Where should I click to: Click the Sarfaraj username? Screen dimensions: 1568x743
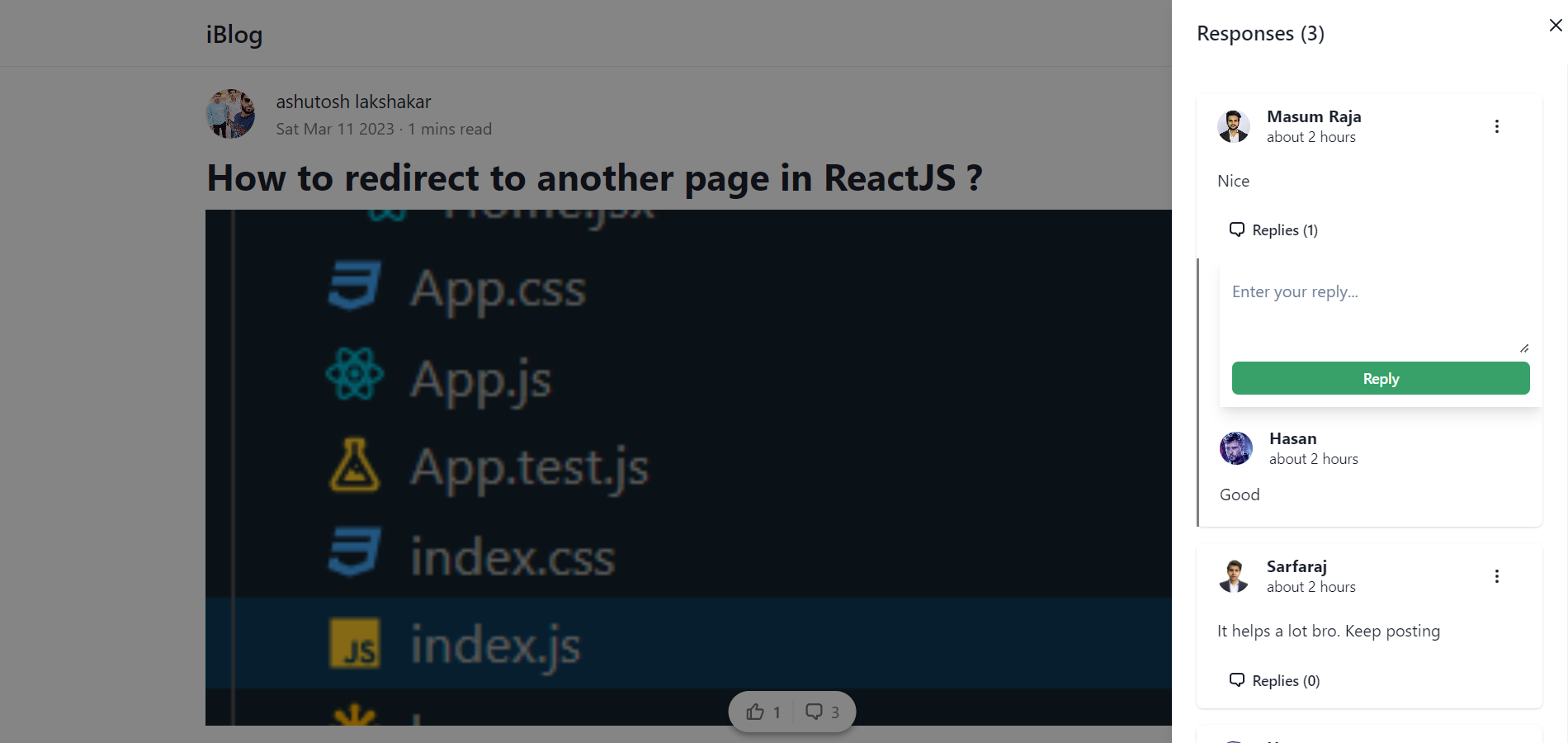coord(1296,566)
